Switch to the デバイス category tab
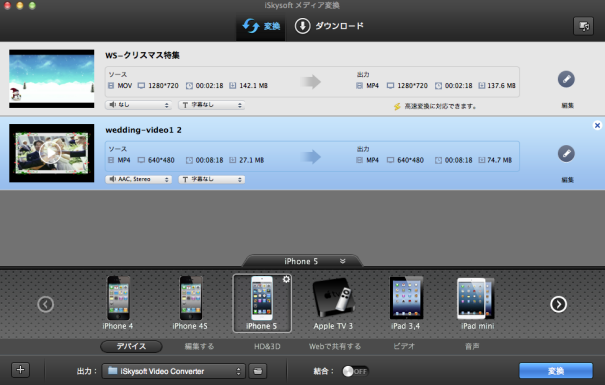 pos(131,346)
